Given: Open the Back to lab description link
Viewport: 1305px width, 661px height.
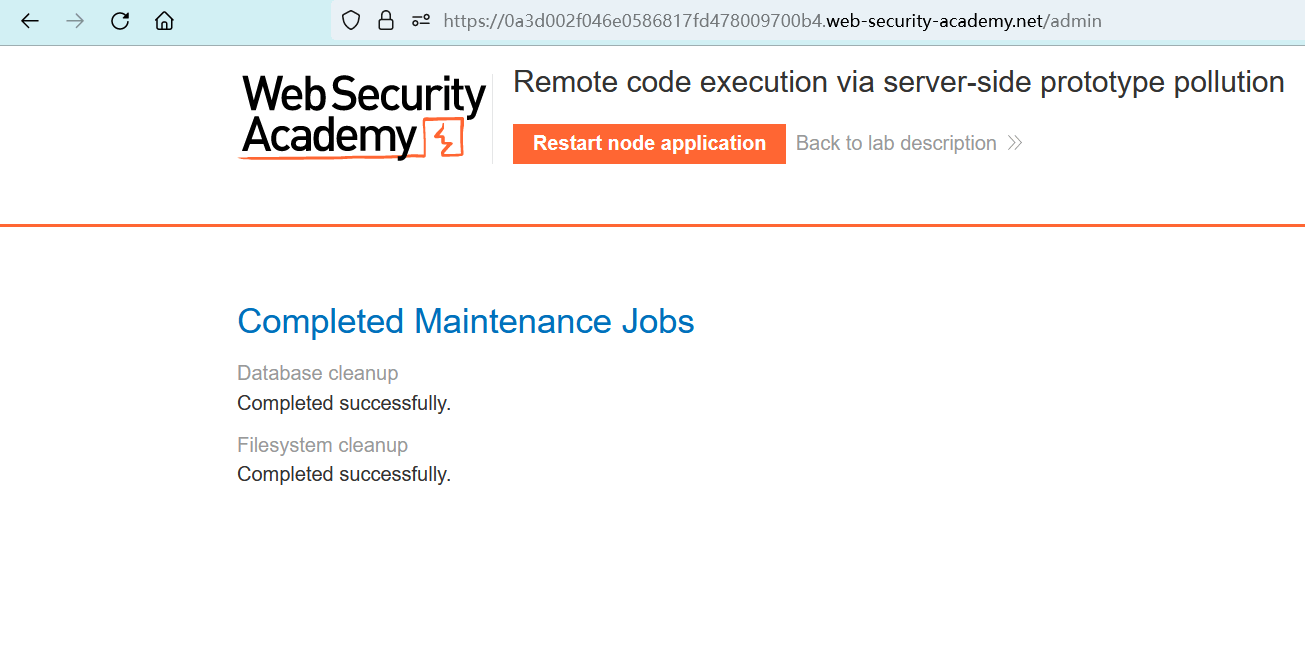Looking at the screenshot, I should 896,144.
